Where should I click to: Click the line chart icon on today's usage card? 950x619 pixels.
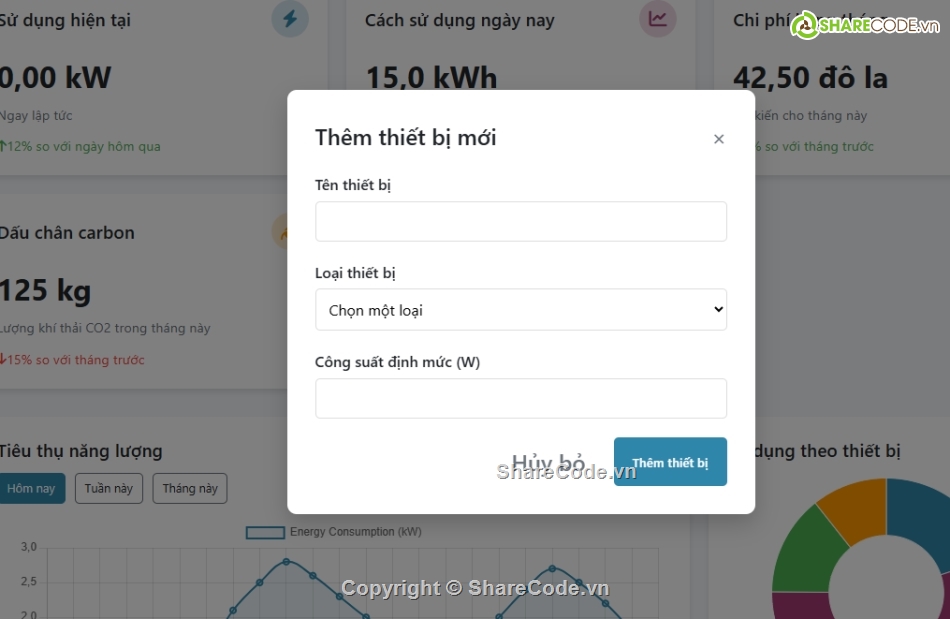pyautogui.click(x=657, y=18)
